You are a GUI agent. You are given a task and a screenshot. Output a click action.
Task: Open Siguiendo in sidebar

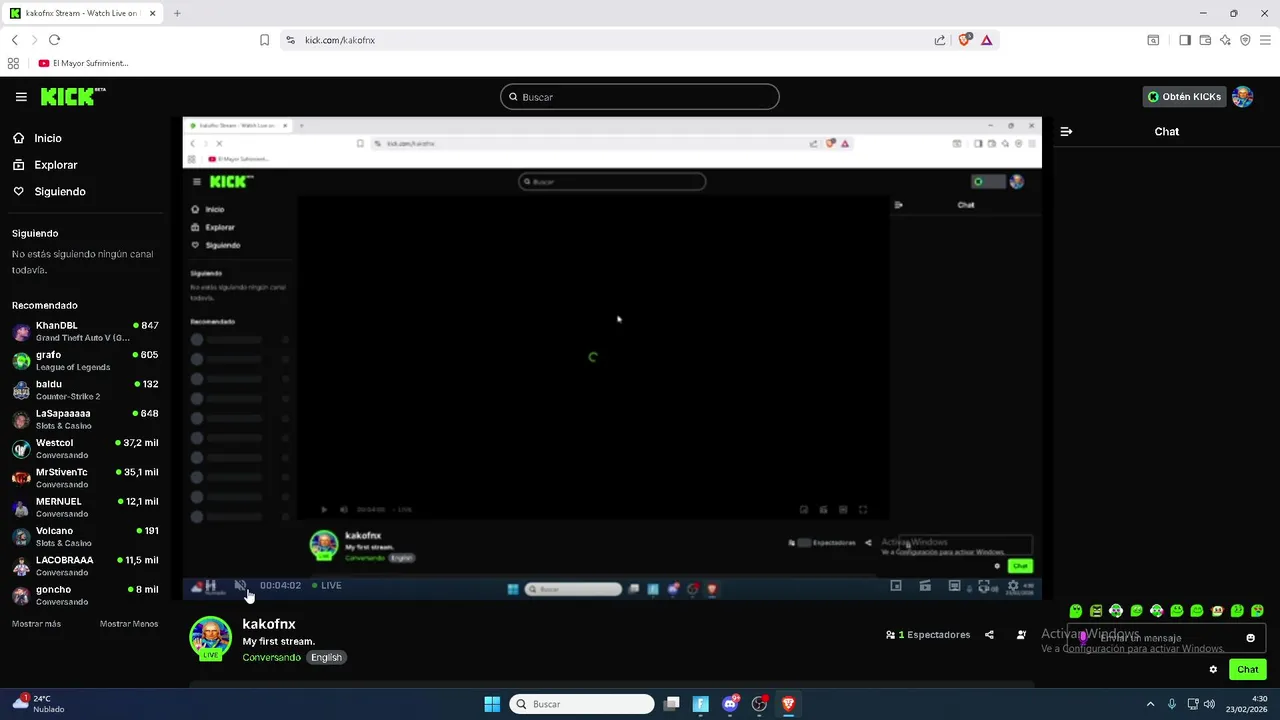point(49,191)
